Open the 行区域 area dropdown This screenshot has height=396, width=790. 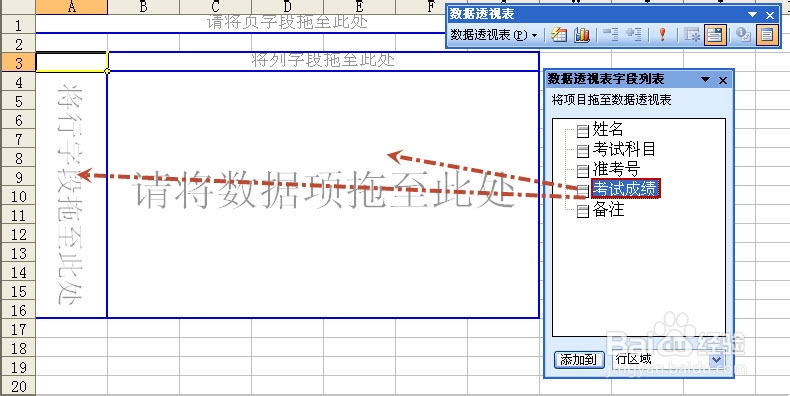pos(716,360)
